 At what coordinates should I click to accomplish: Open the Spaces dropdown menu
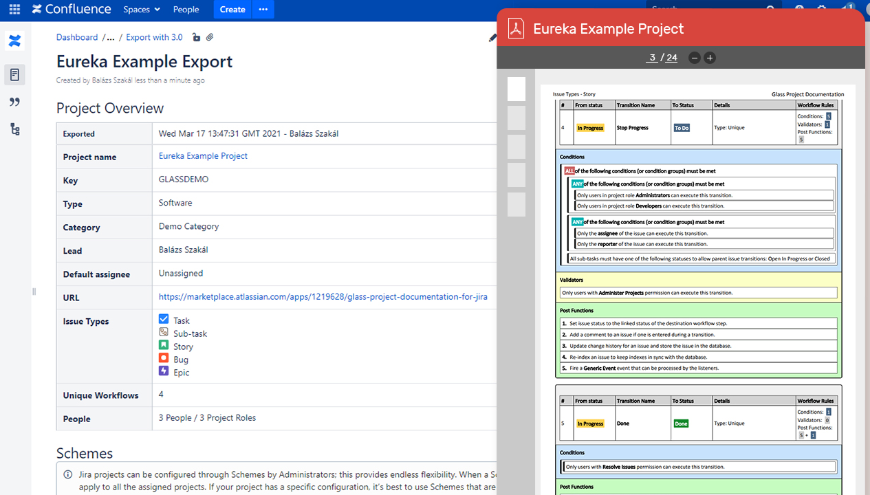(141, 9)
